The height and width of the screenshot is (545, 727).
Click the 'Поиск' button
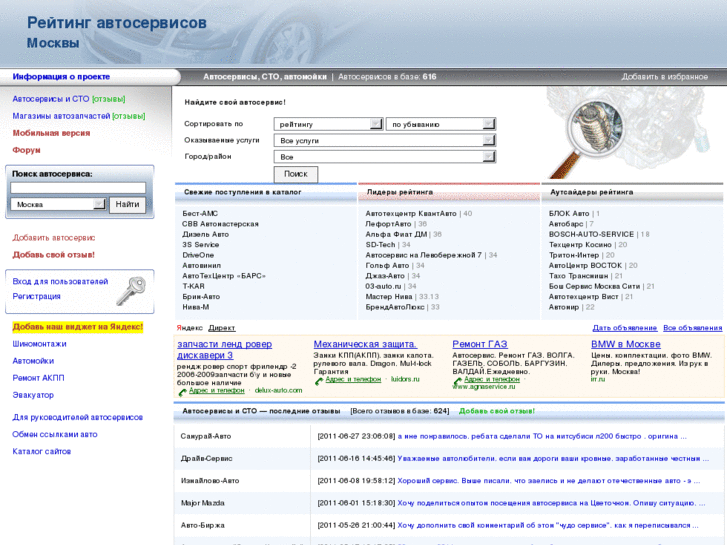click(296, 174)
